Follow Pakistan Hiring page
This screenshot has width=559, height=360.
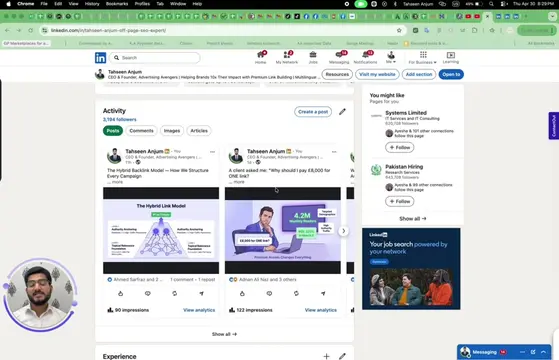400,201
